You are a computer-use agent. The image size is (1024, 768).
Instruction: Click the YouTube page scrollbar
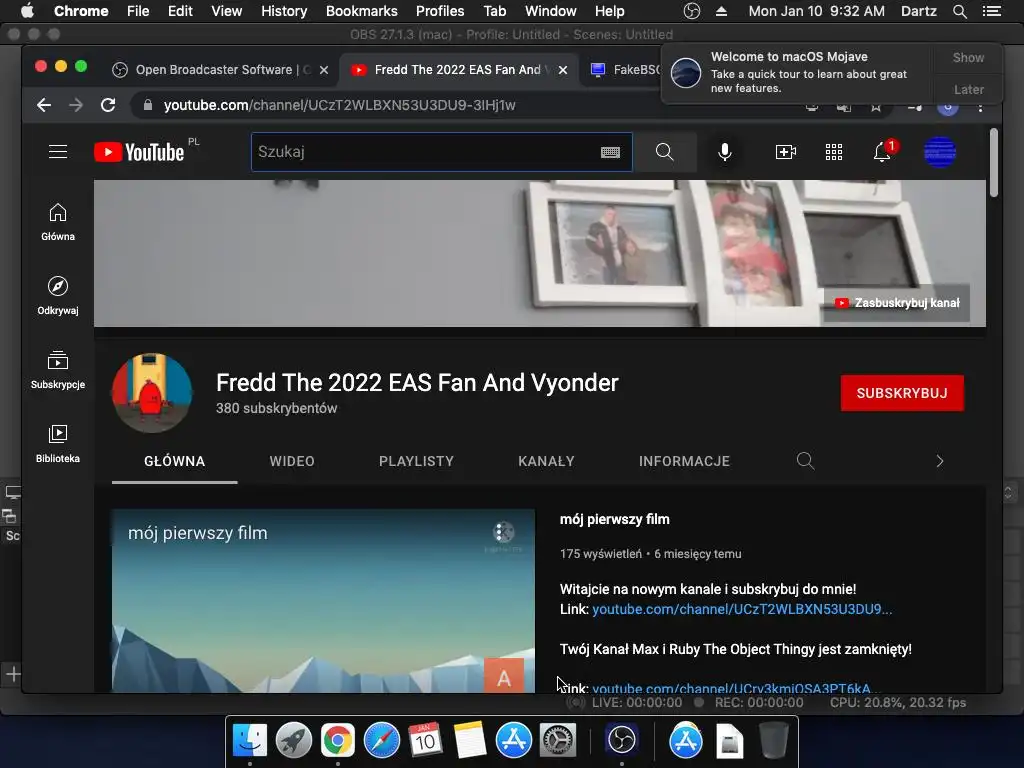[x=993, y=163]
